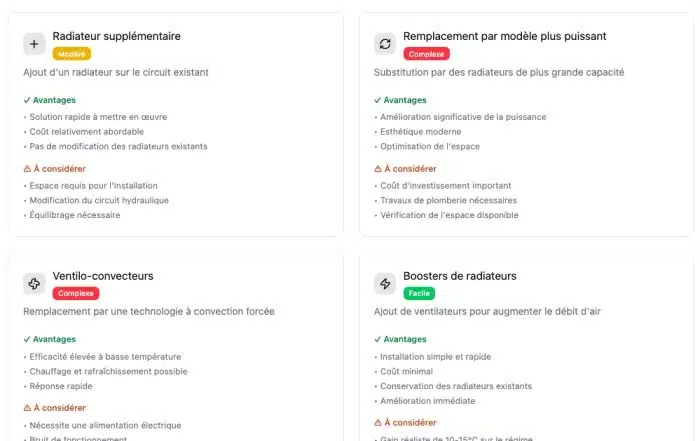
Task: Click the "Coût d'investissement important" list item
Action: 445,185
